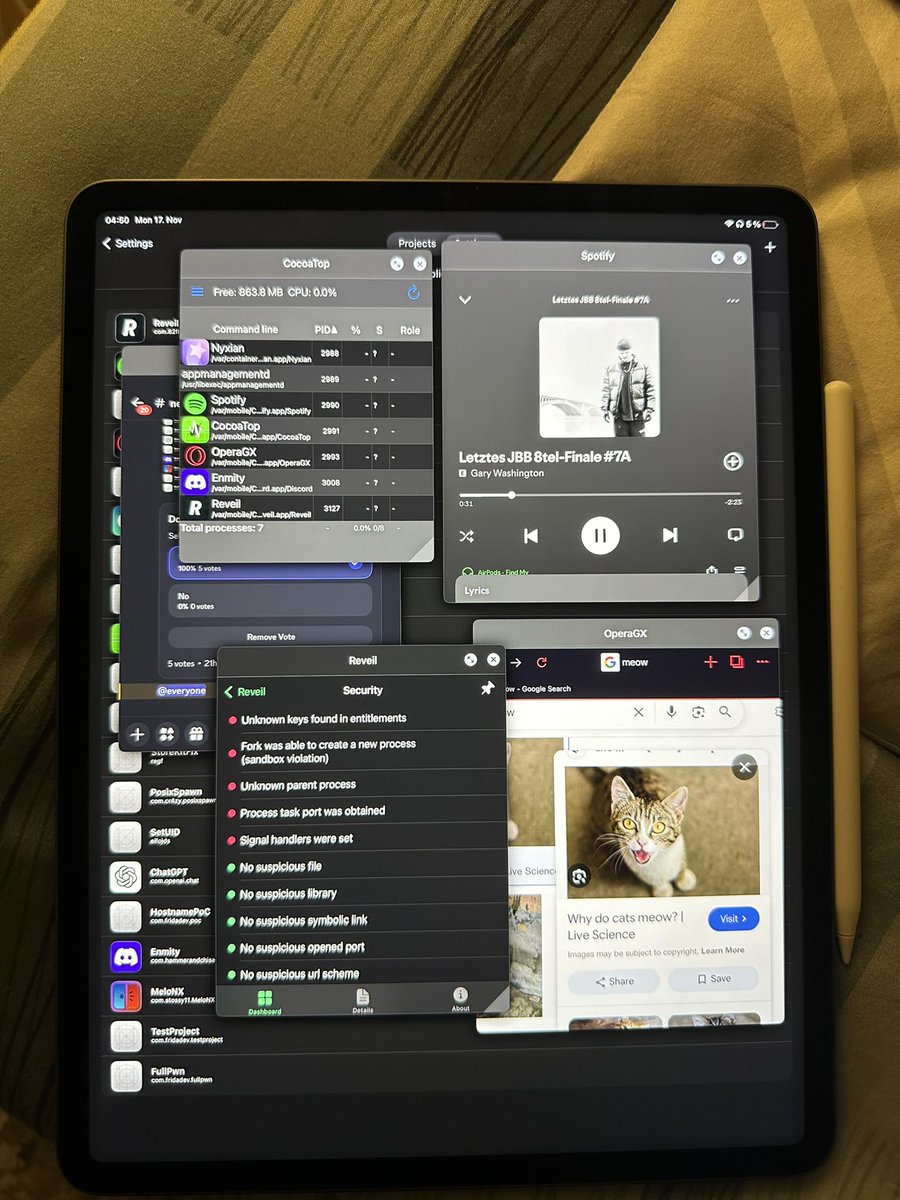Viewport: 900px width, 1200px height.
Task: Open OperaGX tabs overview icon
Action: click(737, 661)
